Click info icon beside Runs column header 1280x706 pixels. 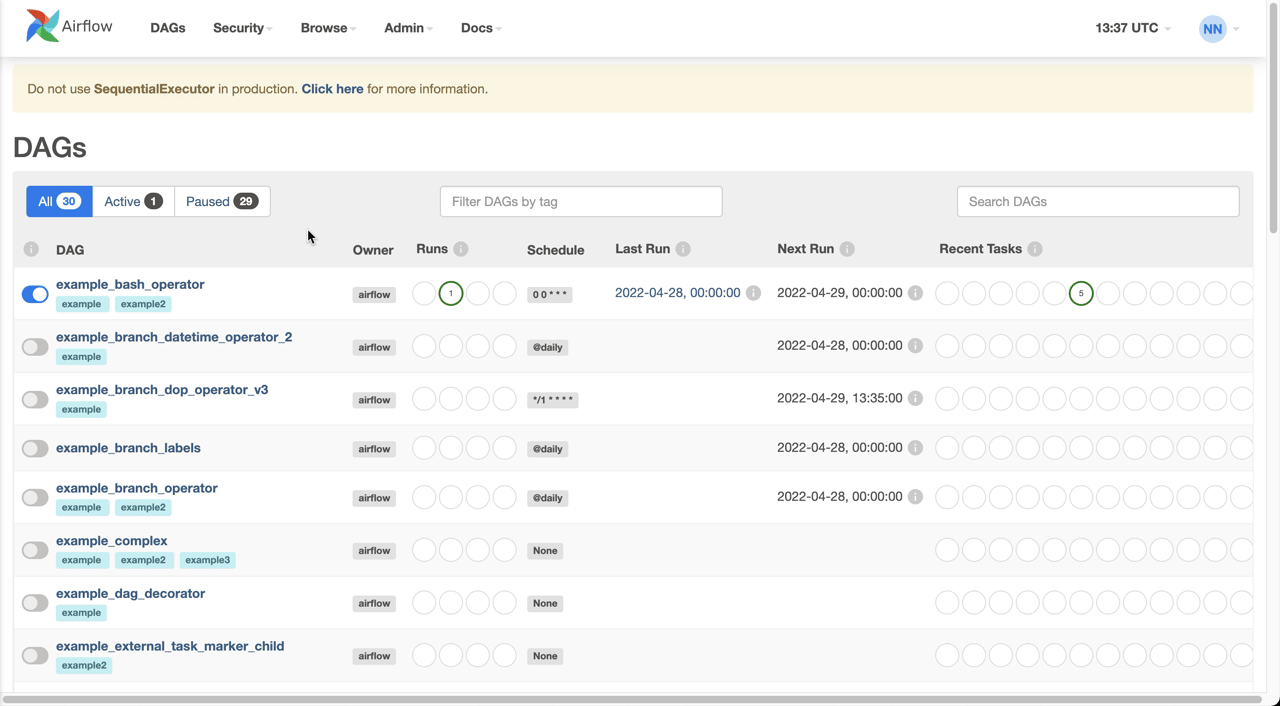pyautogui.click(x=461, y=249)
